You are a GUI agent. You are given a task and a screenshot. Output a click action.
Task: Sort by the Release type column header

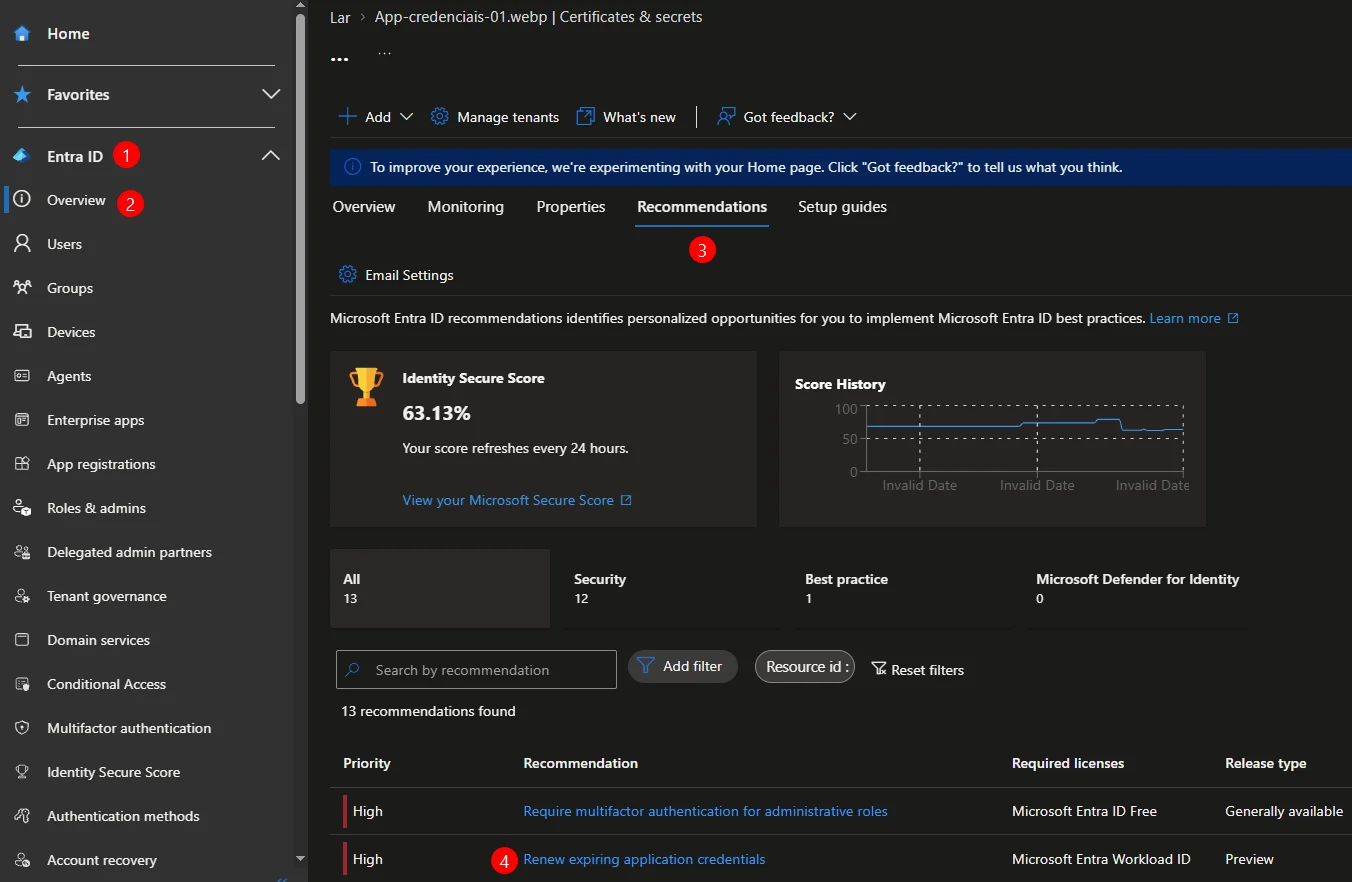tap(1265, 763)
